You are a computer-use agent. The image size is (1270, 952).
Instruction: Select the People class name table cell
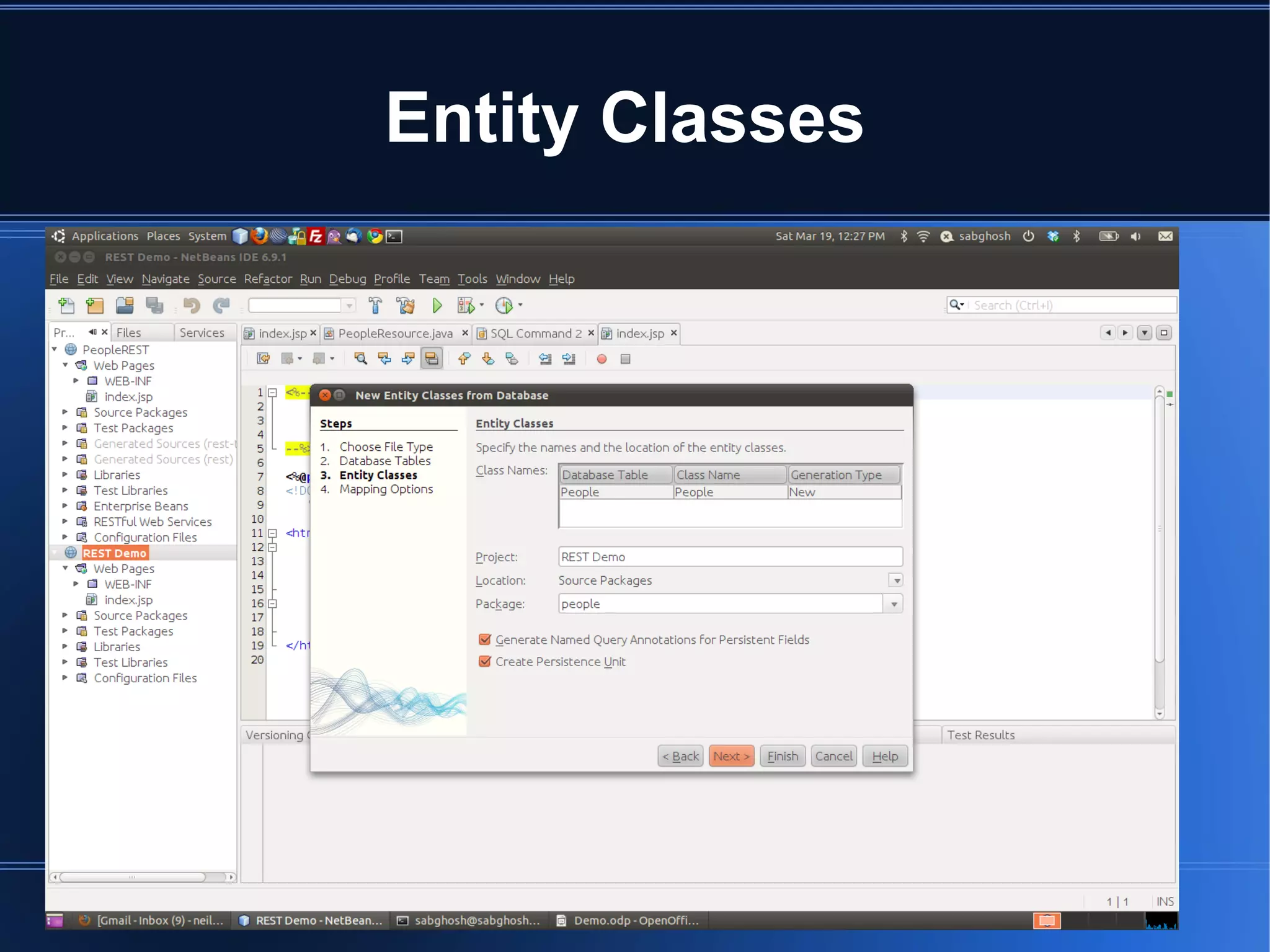tap(730, 492)
